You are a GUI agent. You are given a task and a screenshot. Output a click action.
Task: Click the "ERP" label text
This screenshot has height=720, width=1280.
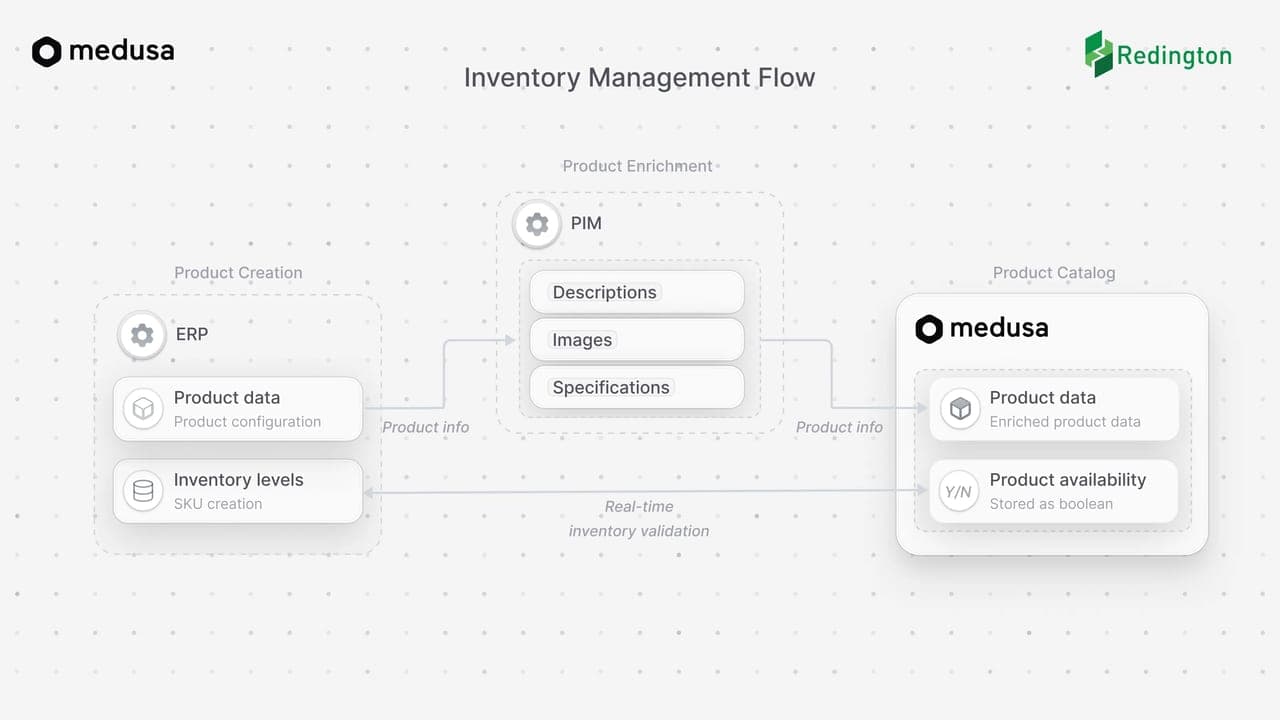pos(192,334)
